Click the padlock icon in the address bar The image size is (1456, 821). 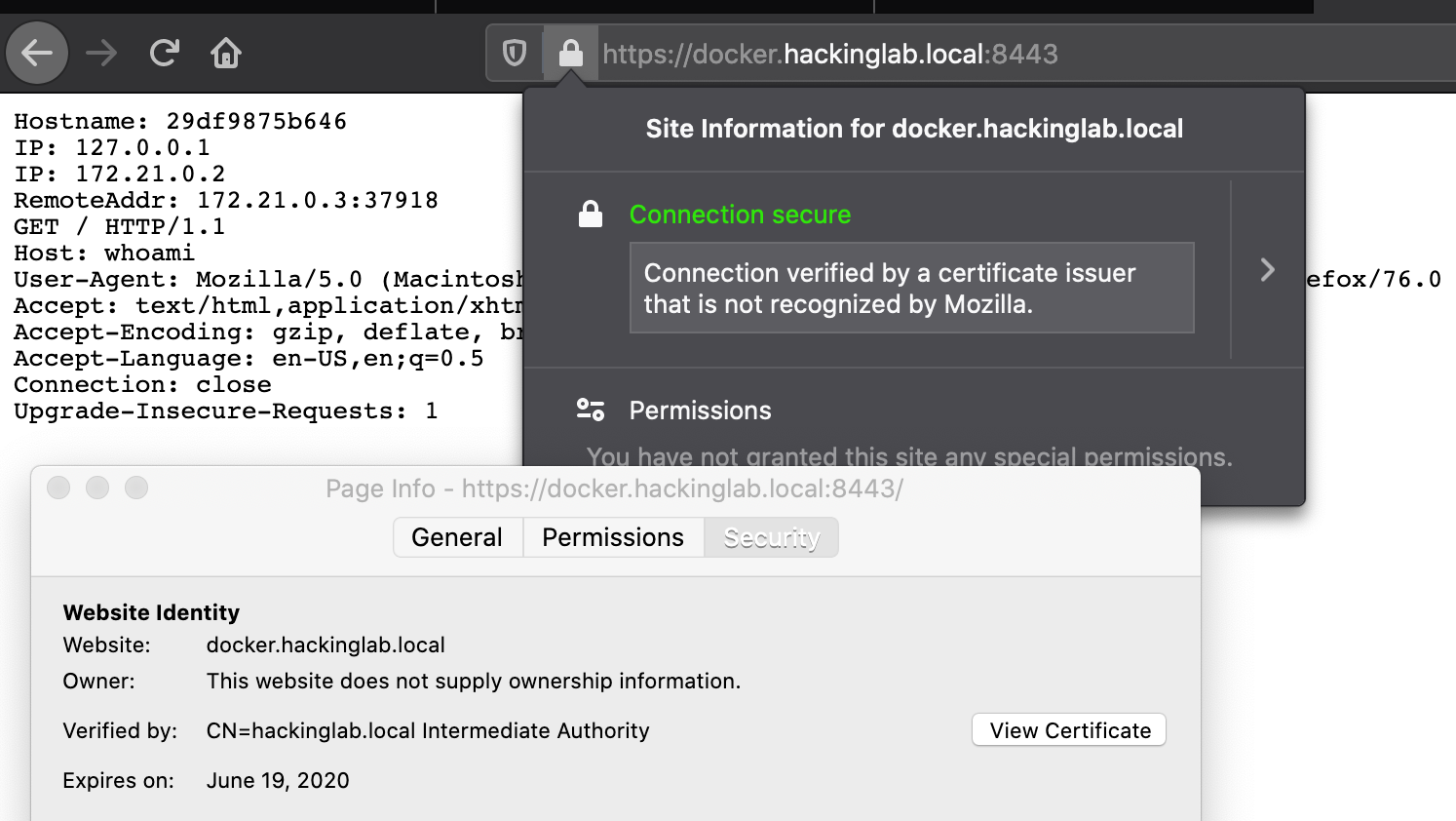coord(571,53)
